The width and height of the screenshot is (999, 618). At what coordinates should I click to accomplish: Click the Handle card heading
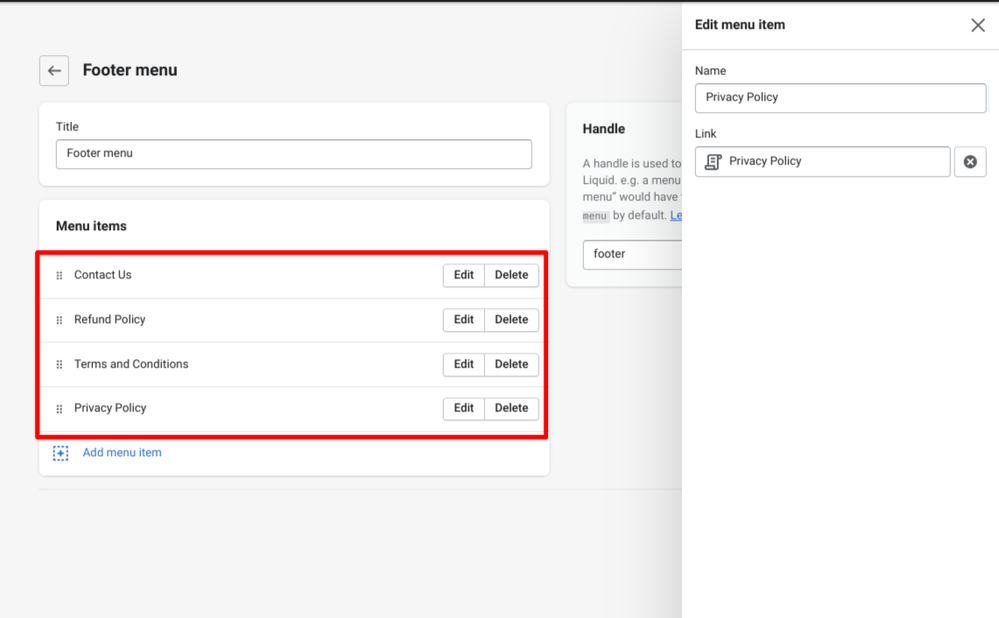(x=603, y=129)
